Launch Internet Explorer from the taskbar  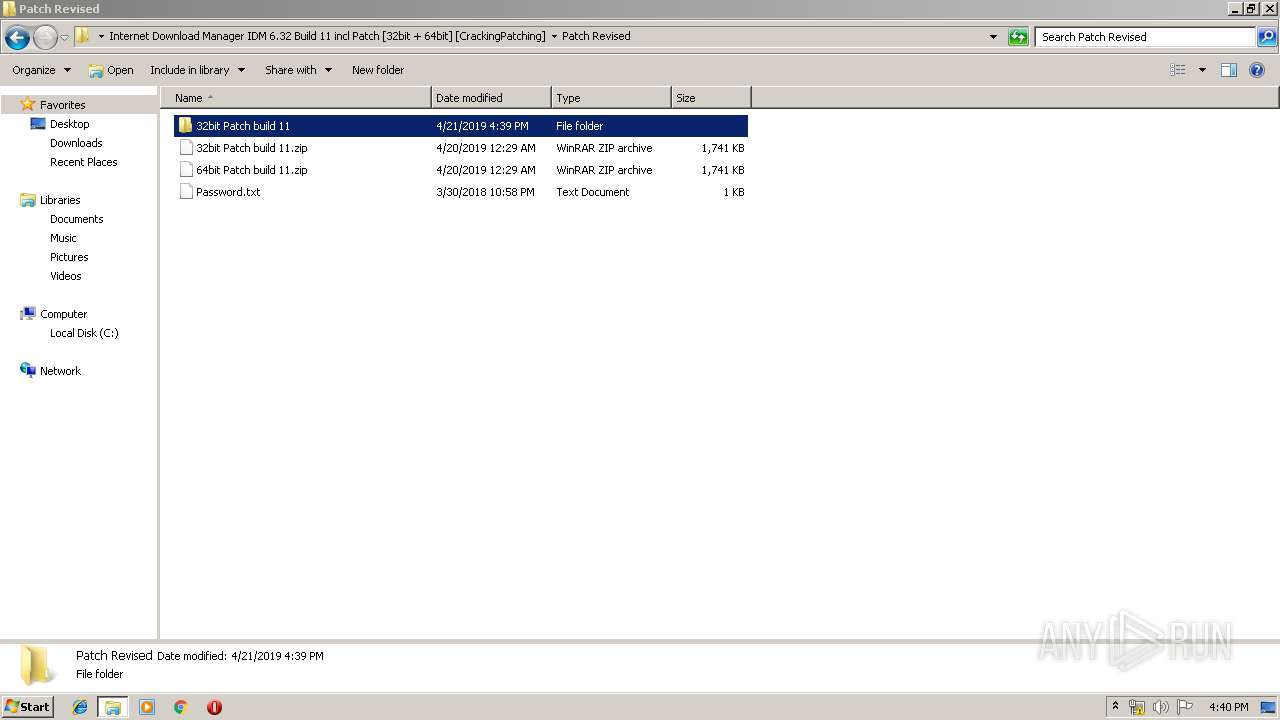[80, 707]
